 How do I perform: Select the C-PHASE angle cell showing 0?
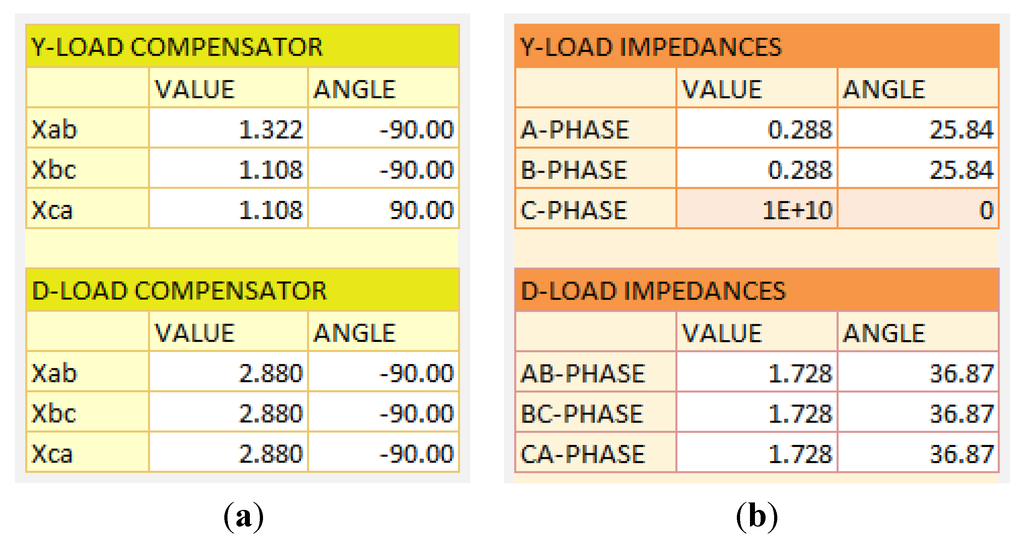coord(917,211)
